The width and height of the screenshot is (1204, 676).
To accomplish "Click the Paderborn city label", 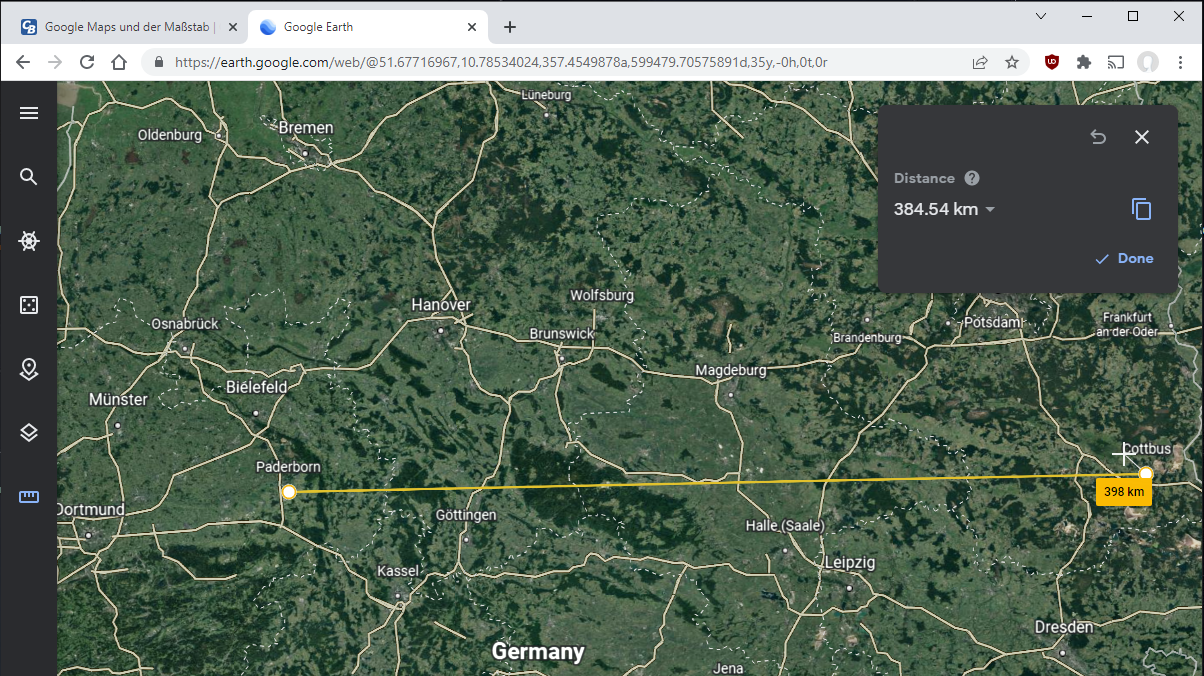I will coord(289,467).
